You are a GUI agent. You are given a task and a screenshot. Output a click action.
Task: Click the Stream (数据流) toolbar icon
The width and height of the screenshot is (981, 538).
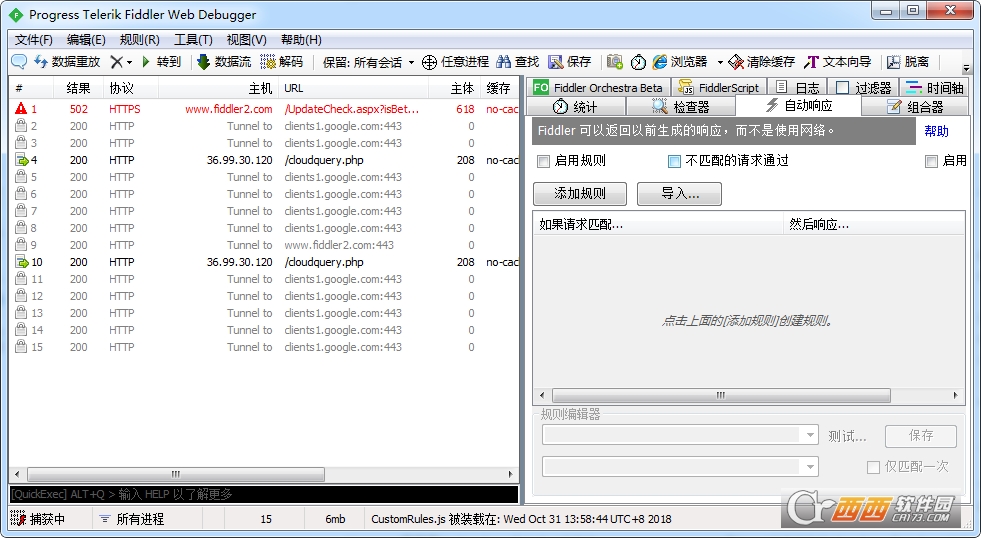[x=203, y=62]
